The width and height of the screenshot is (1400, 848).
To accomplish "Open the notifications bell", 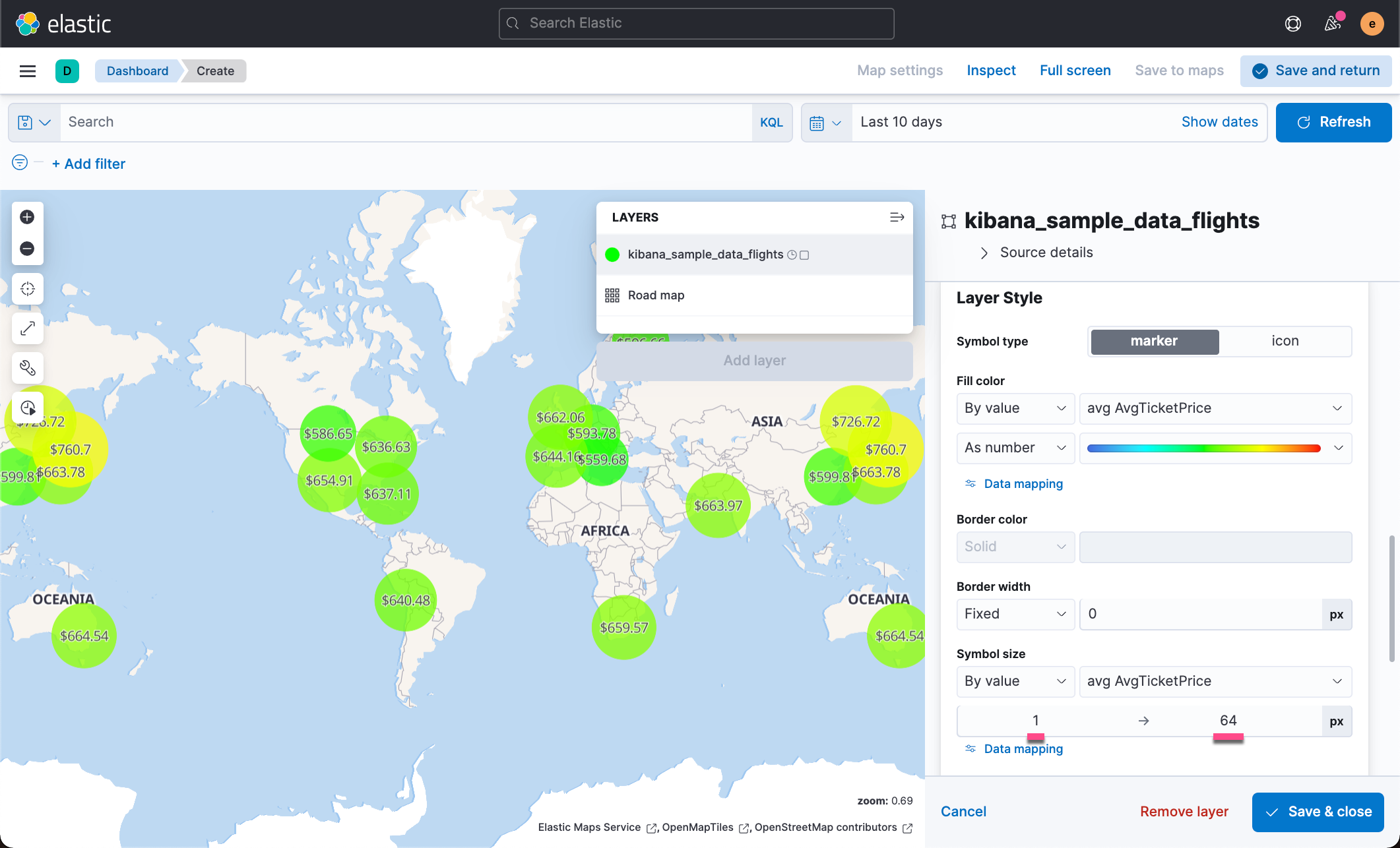I will pyautogui.click(x=1332, y=23).
